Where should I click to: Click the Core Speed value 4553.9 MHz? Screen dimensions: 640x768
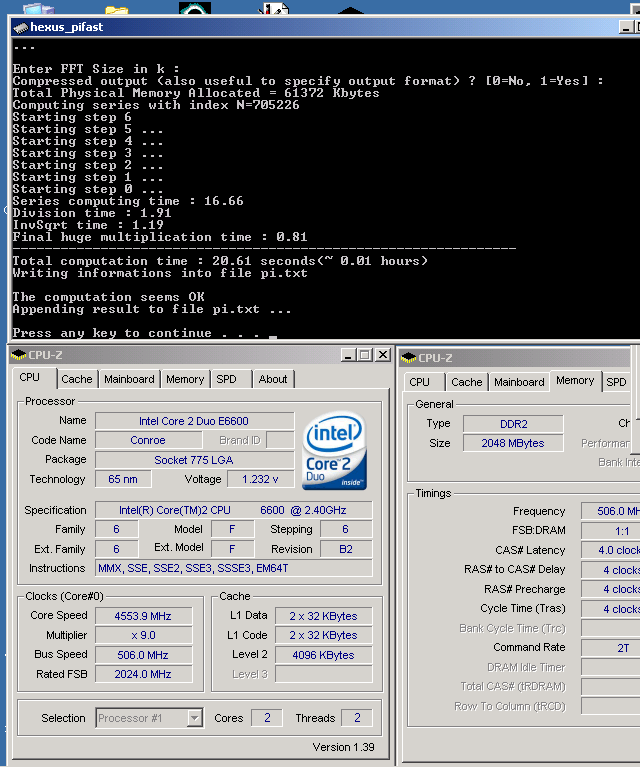click(x=143, y=616)
